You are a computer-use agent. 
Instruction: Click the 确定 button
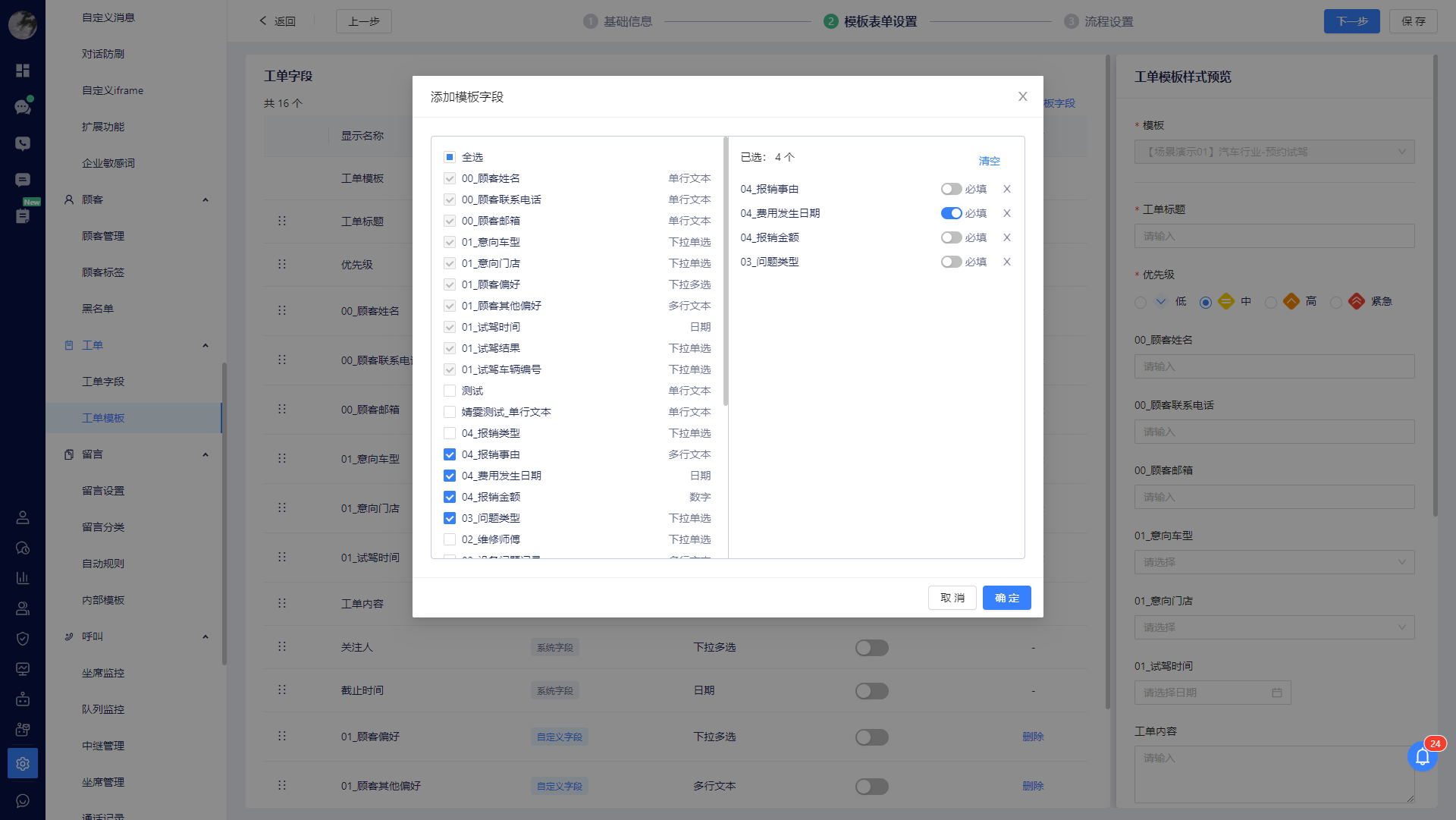[x=1006, y=598]
